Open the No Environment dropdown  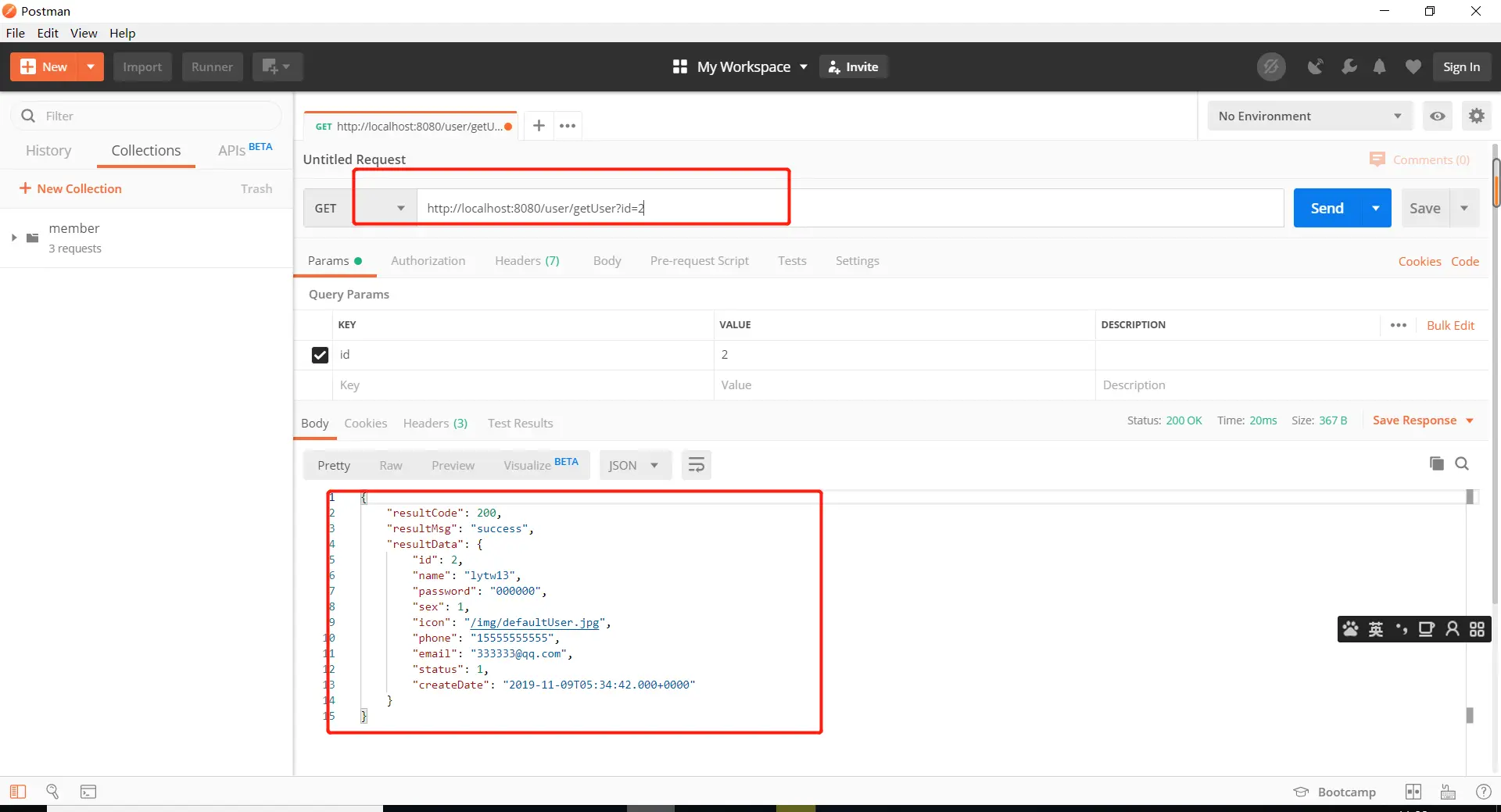point(1310,116)
